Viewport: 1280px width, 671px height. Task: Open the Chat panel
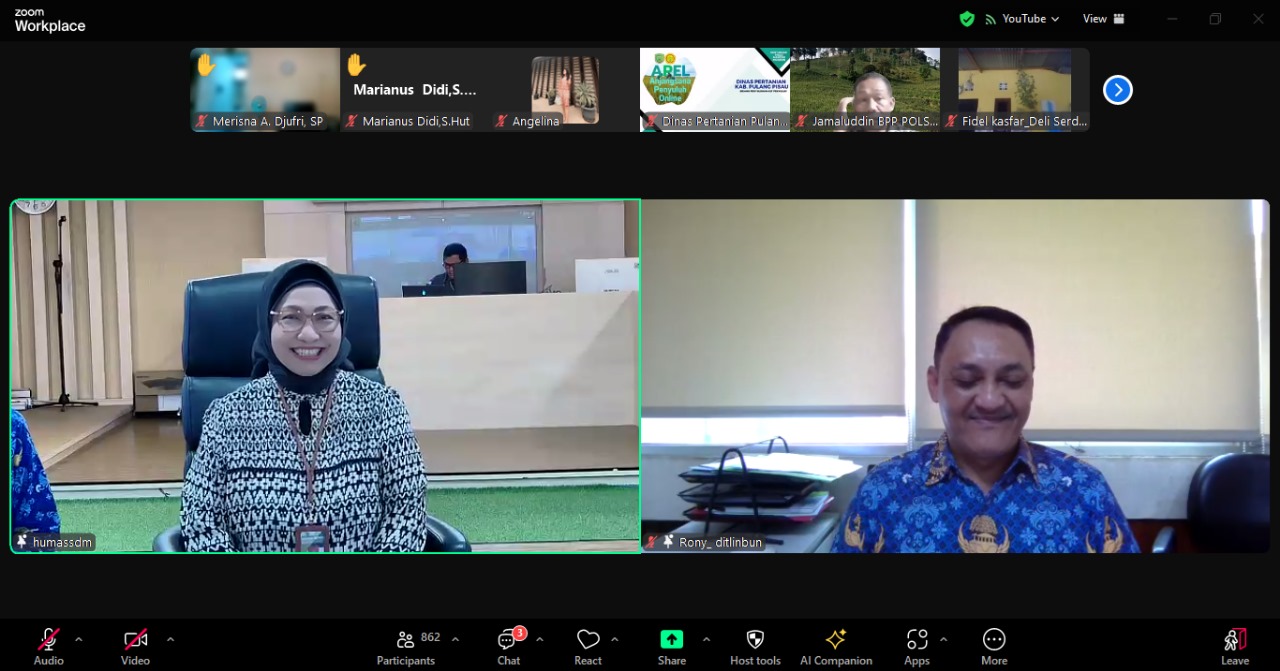pos(508,646)
